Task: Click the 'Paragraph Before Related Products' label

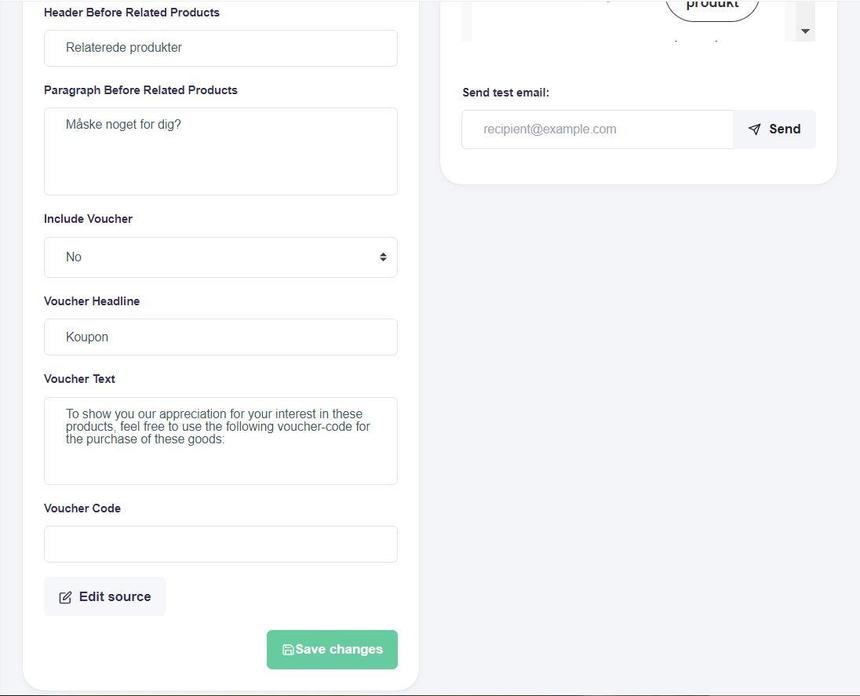Action: coord(141,90)
